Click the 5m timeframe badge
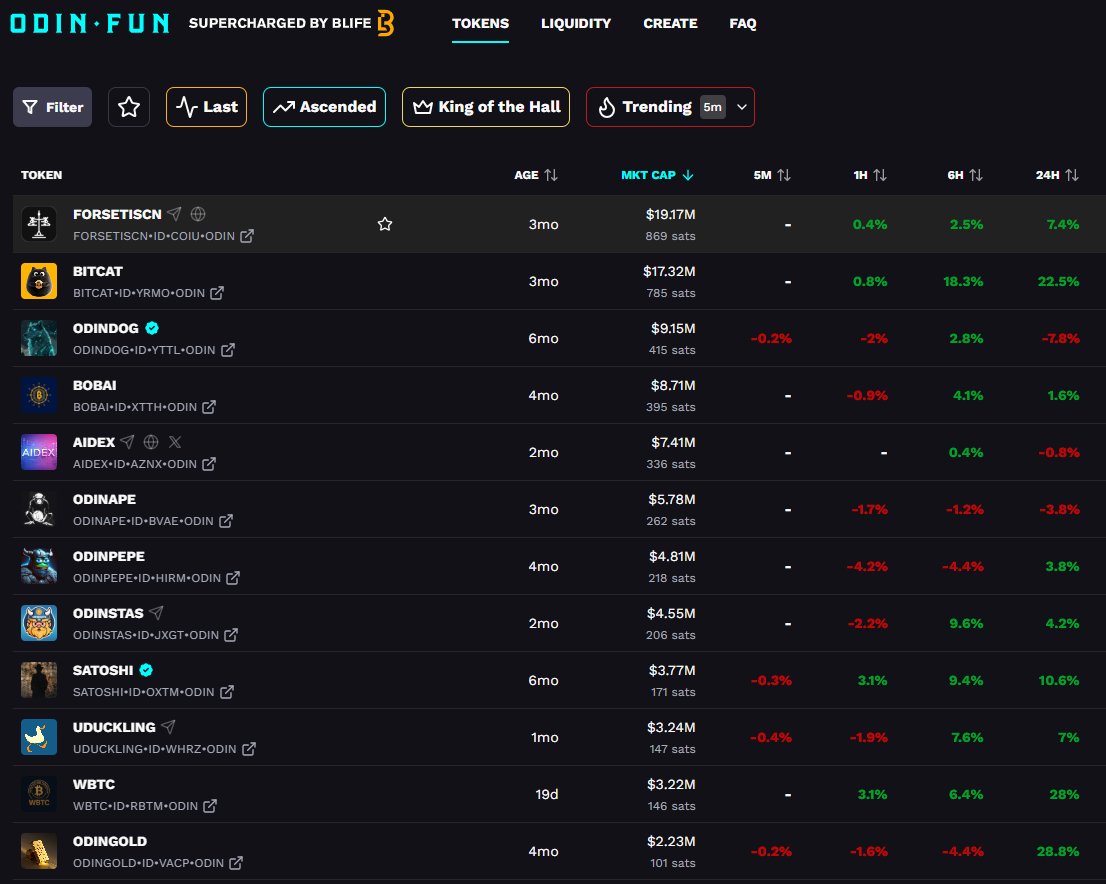1106x884 pixels. point(712,107)
